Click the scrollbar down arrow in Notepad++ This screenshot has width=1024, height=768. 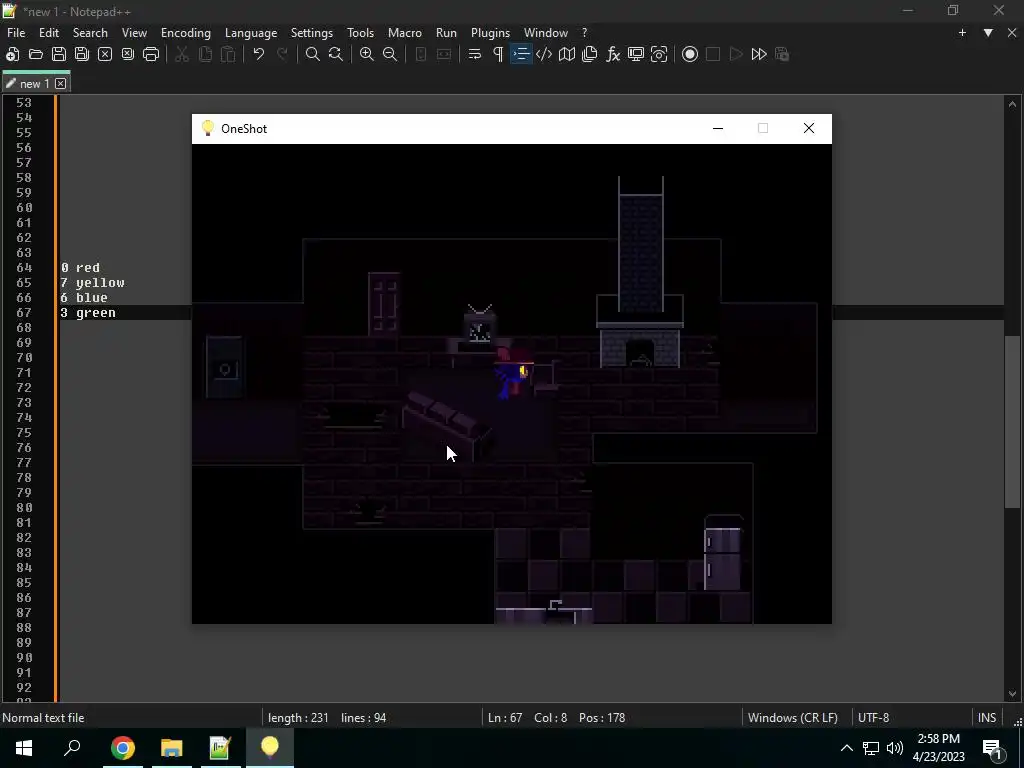[1012, 694]
